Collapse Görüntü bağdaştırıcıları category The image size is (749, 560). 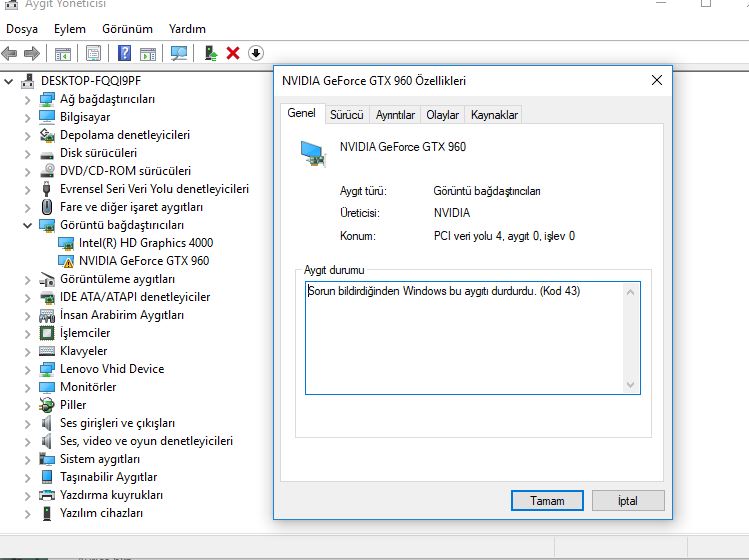click(28, 226)
